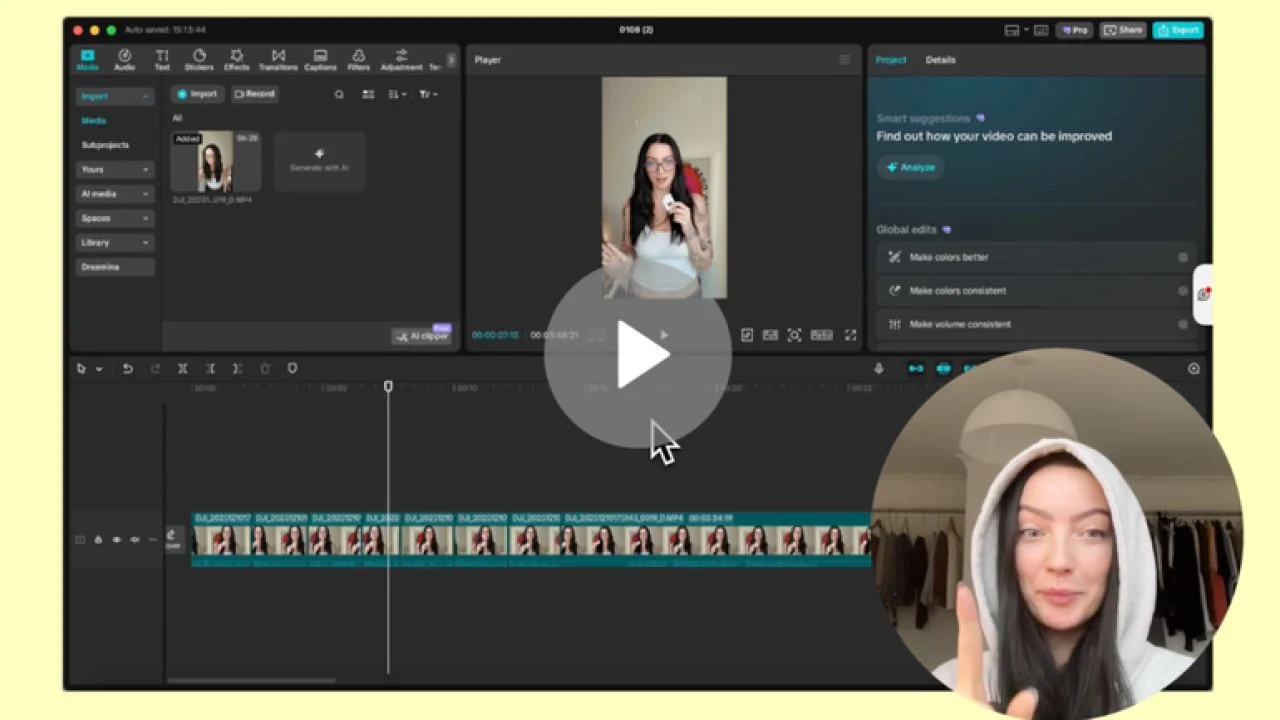Toggle Make volume consistent
Viewport: 1280px width, 720px height.
[1183, 324]
